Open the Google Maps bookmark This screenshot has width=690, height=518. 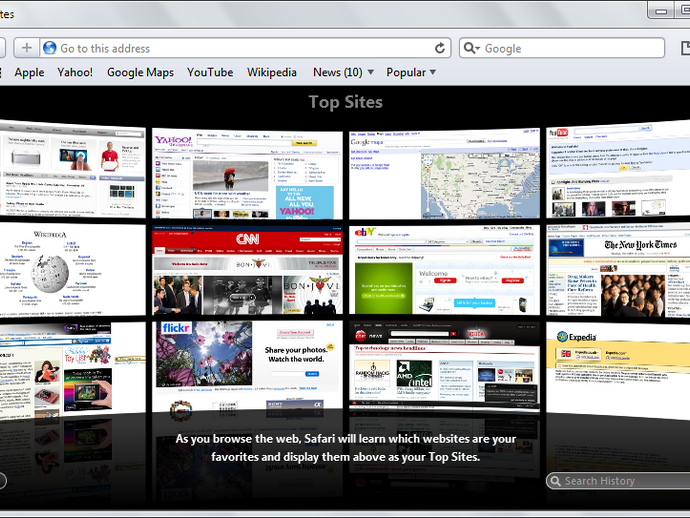[x=140, y=72]
